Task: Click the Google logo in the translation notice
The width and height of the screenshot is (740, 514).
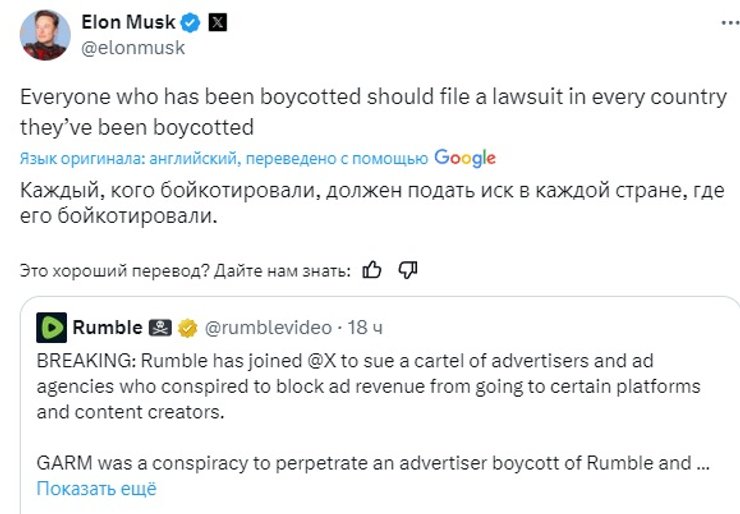Action: click(465, 158)
